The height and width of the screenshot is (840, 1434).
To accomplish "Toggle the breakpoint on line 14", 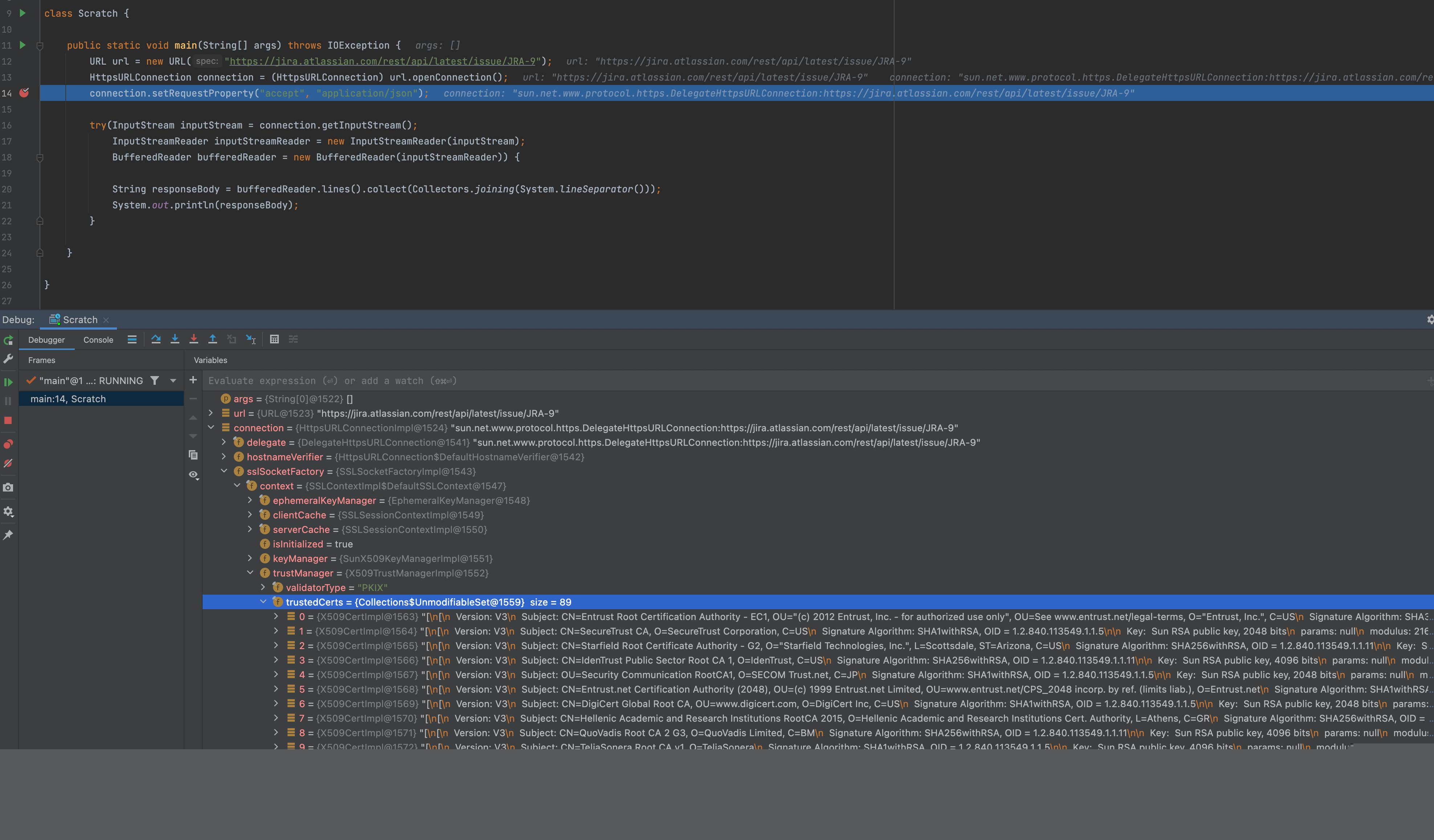I will click(x=24, y=93).
